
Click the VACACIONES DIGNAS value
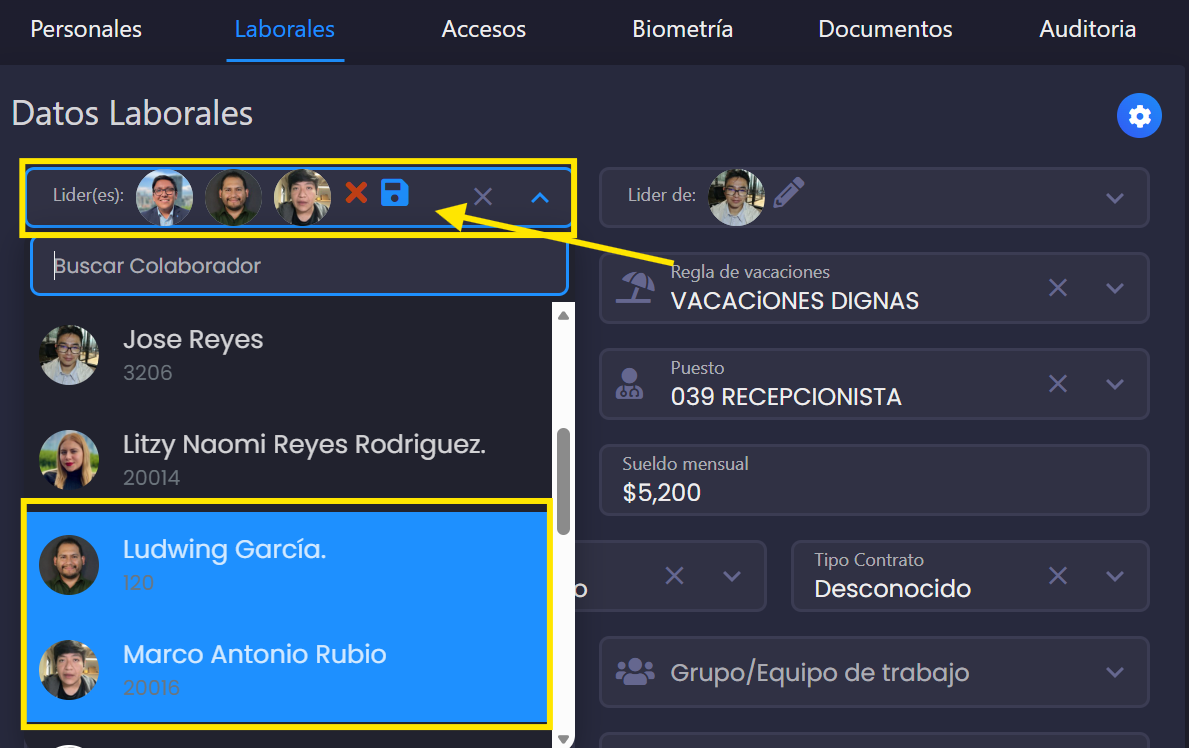point(794,301)
